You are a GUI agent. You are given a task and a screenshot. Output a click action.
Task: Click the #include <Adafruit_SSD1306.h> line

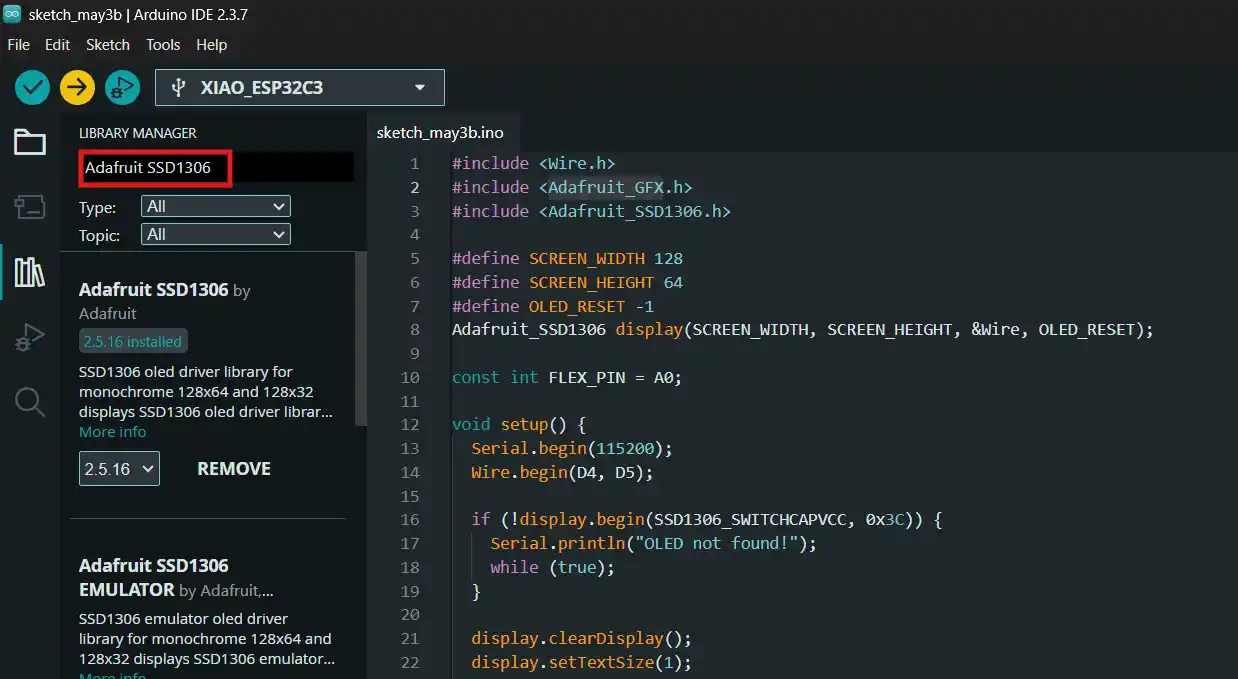point(591,211)
